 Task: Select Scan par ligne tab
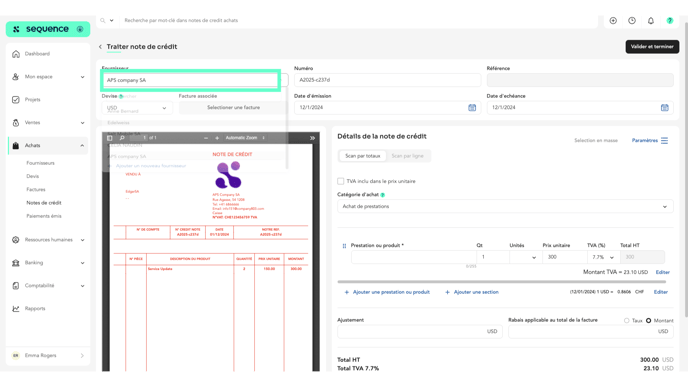coord(408,156)
